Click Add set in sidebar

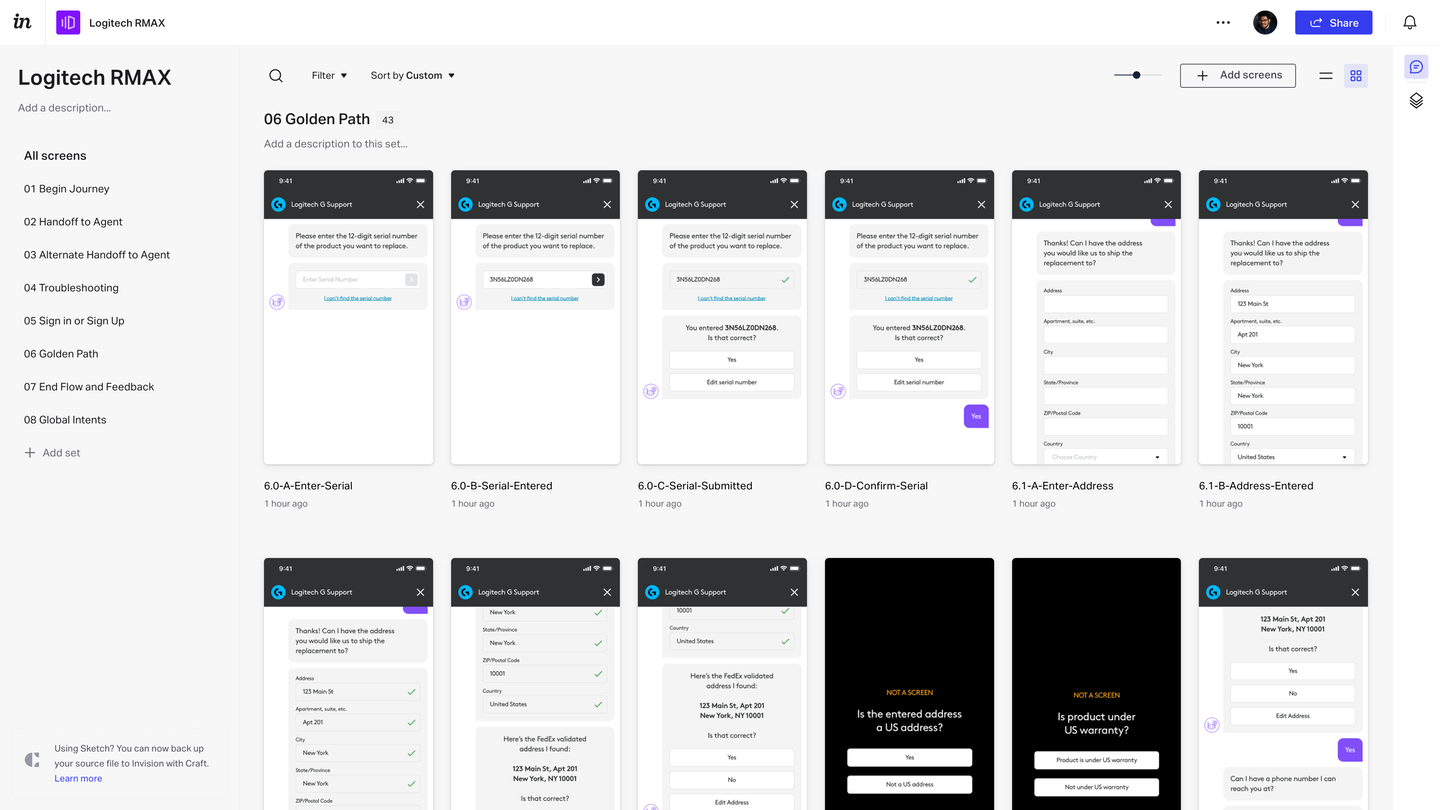pos(52,453)
